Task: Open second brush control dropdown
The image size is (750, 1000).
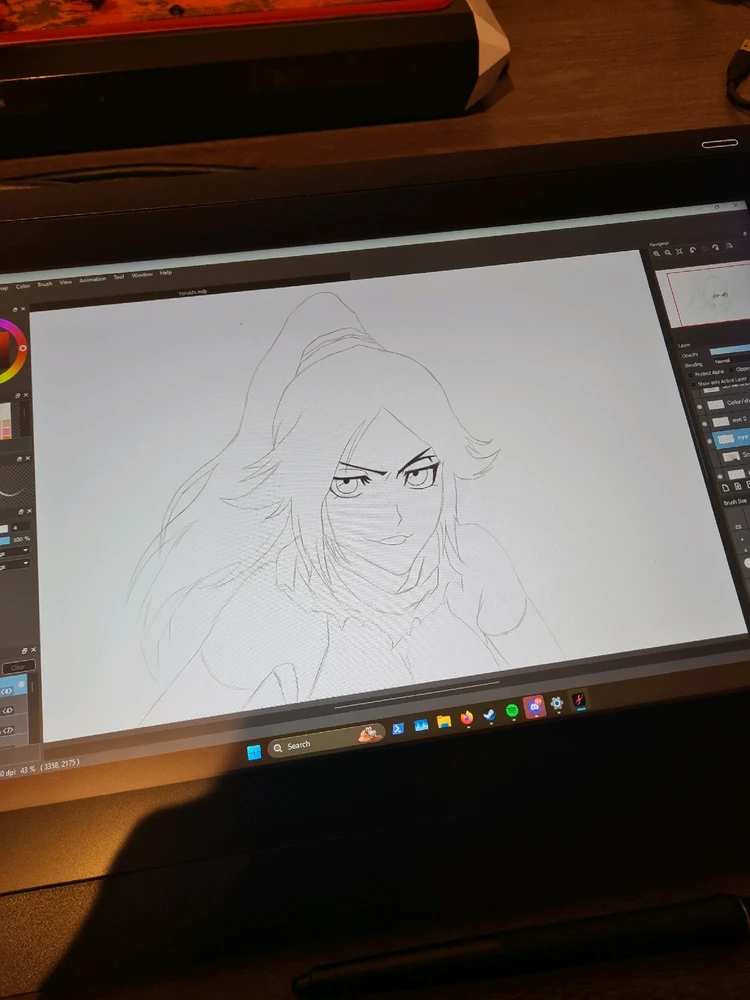Action: pyautogui.click(x=13, y=563)
